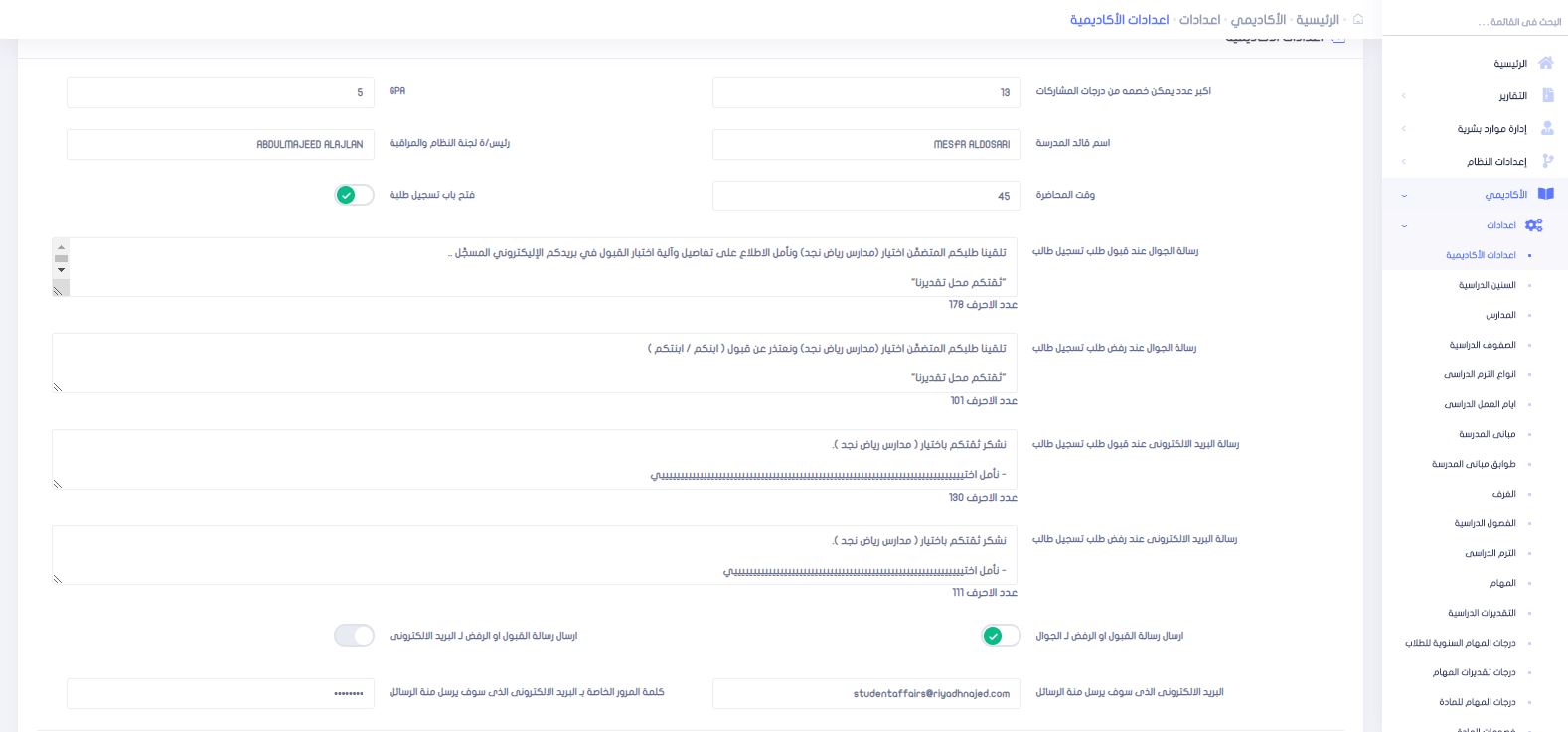Click the academic book icon in sidebar
Viewport: 1568px width, 732px height.
(x=1545, y=194)
